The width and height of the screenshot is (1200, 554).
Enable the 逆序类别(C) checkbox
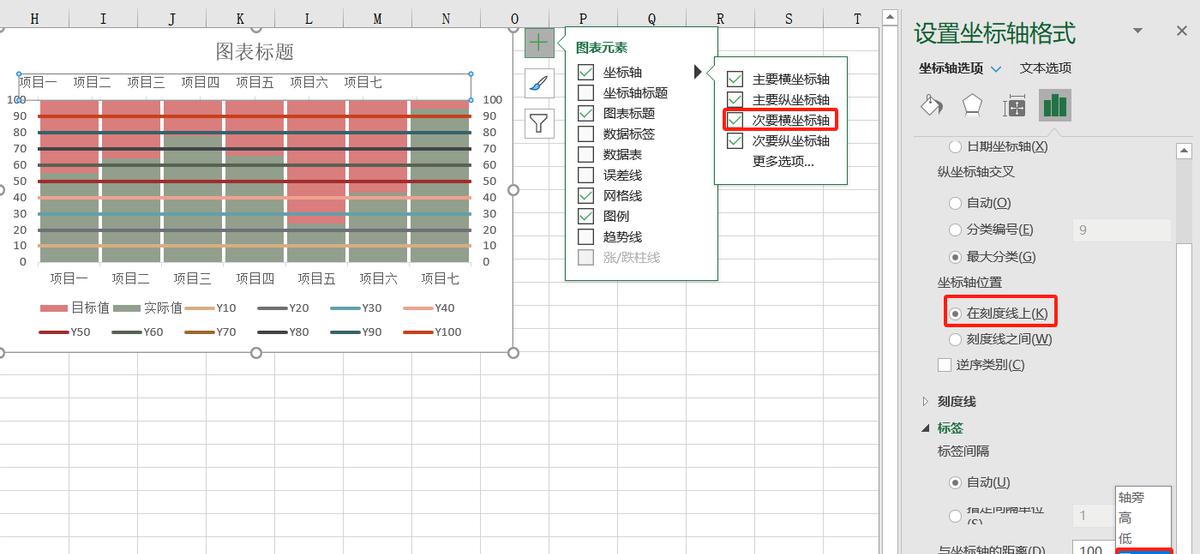point(944,365)
